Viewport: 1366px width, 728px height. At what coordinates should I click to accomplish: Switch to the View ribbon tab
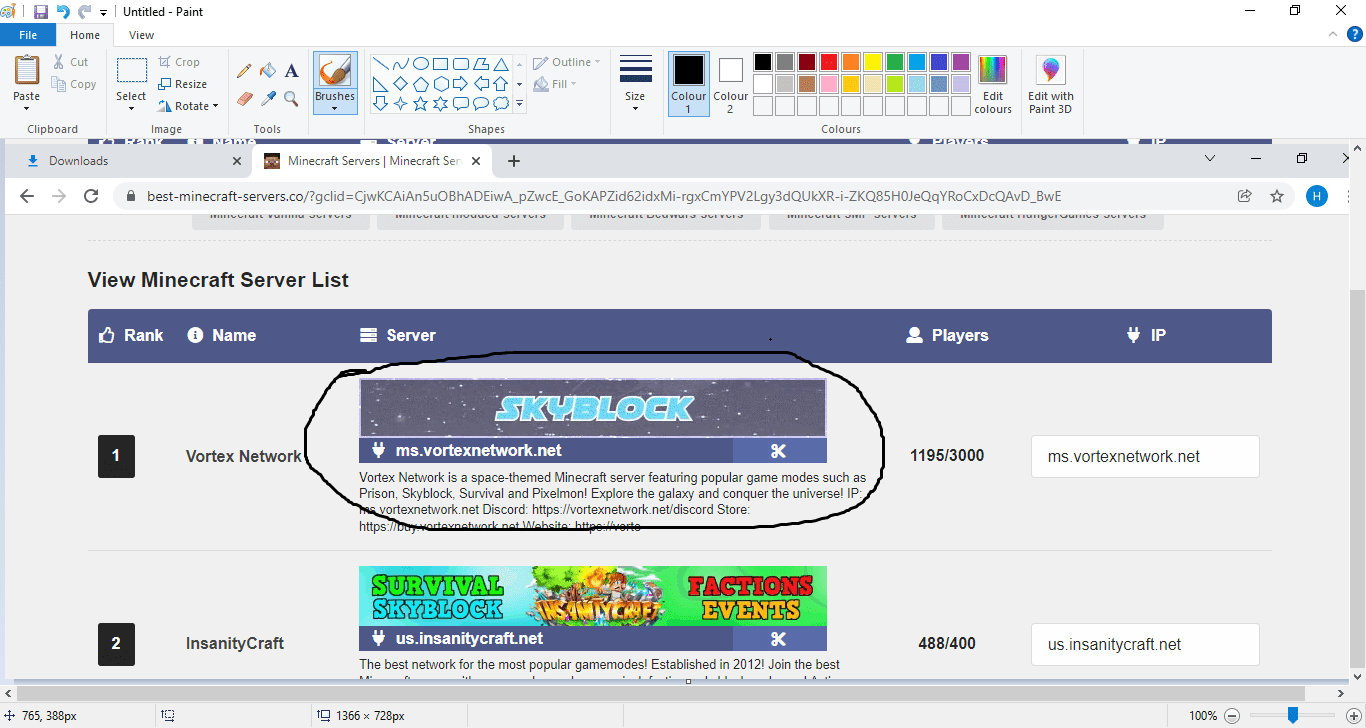click(x=141, y=35)
